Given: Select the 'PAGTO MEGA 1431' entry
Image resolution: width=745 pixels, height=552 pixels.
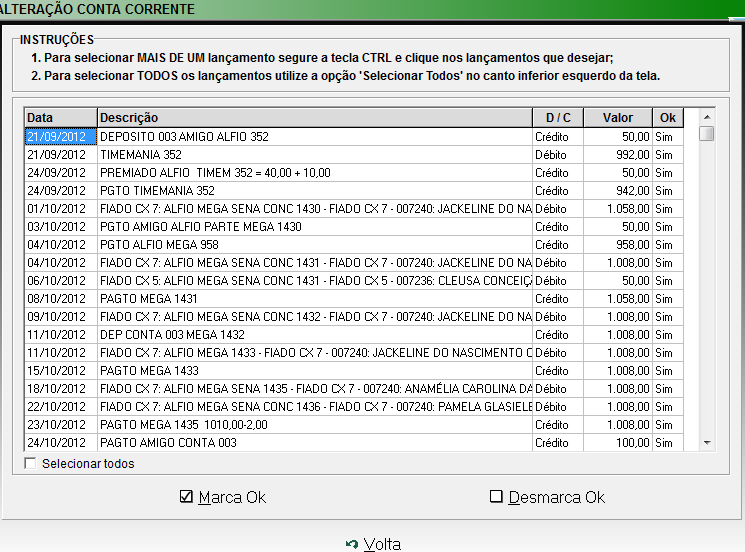Looking at the screenshot, I should pos(354,299).
